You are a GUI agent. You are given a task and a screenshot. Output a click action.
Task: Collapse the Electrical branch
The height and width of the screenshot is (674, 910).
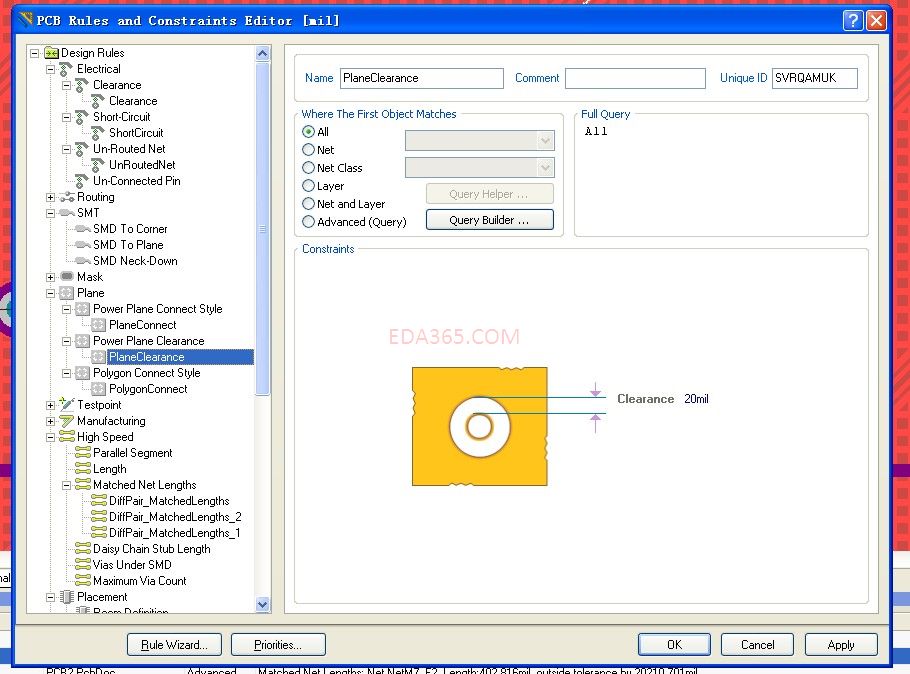pyautogui.click(x=50, y=69)
